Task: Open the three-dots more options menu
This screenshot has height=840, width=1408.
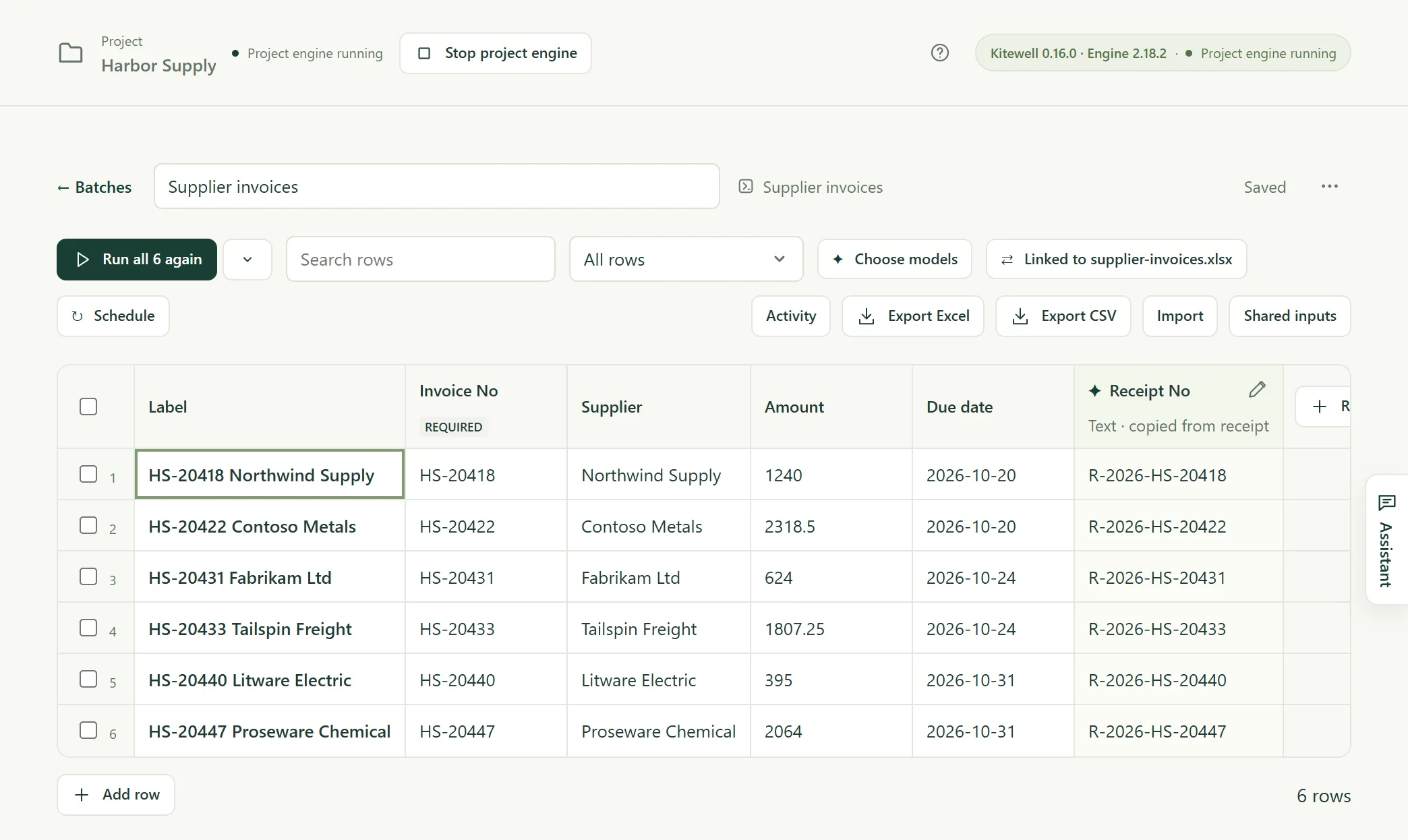Action: [x=1329, y=187]
